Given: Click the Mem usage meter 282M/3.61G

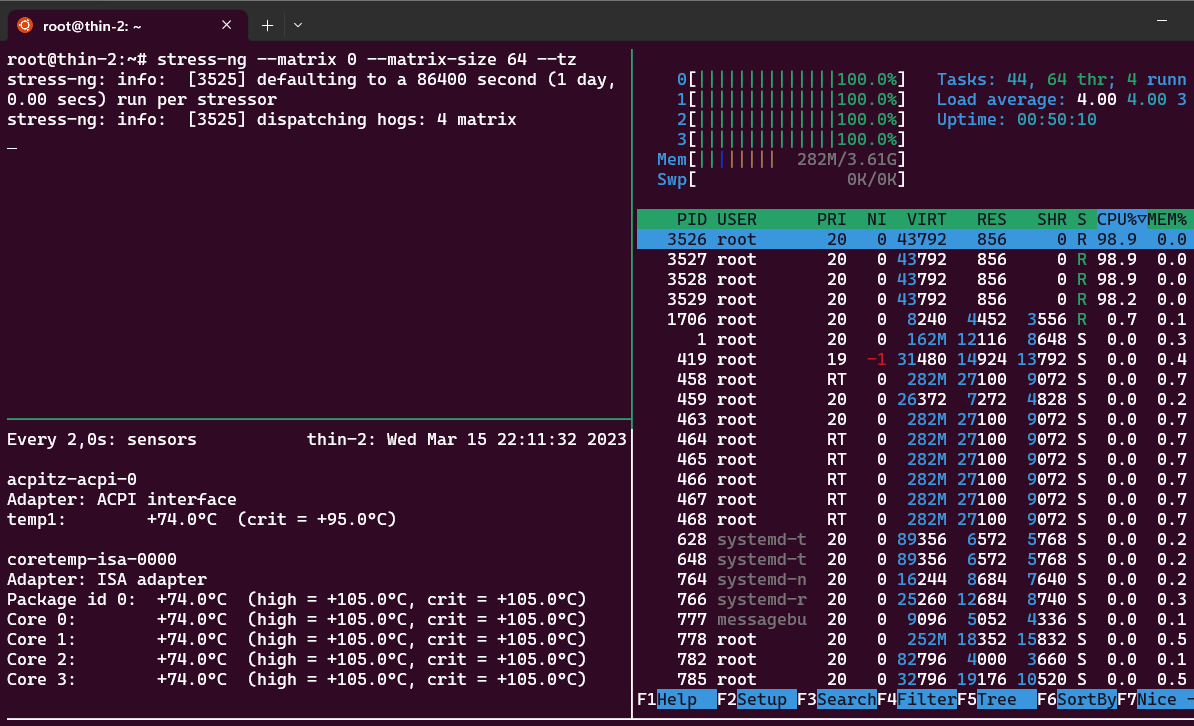Looking at the screenshot, I should point(781,159).
